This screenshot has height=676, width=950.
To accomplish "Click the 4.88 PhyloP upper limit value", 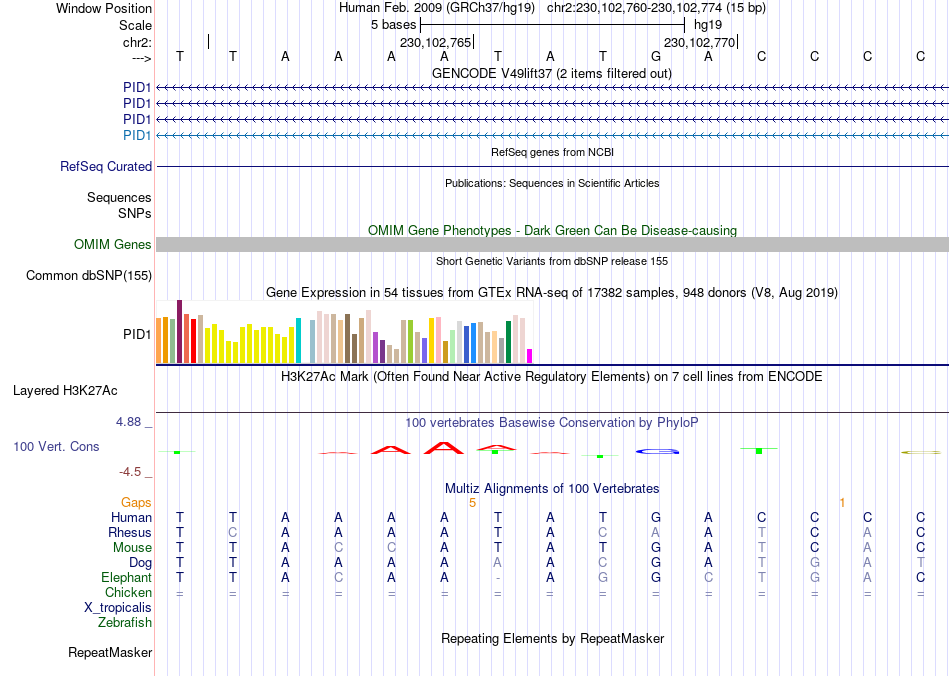I will tap(128, 422).
